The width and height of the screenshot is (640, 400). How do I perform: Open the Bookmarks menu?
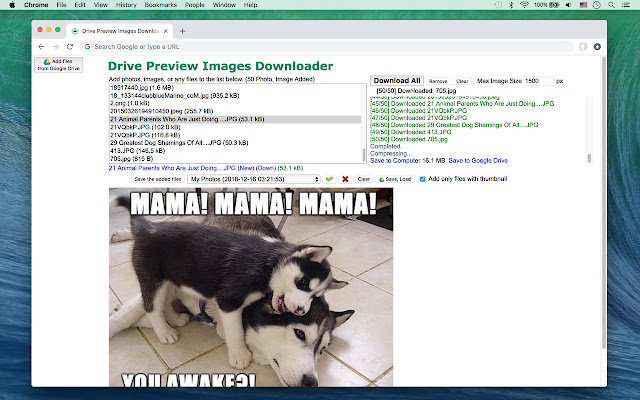pos(161,5)
